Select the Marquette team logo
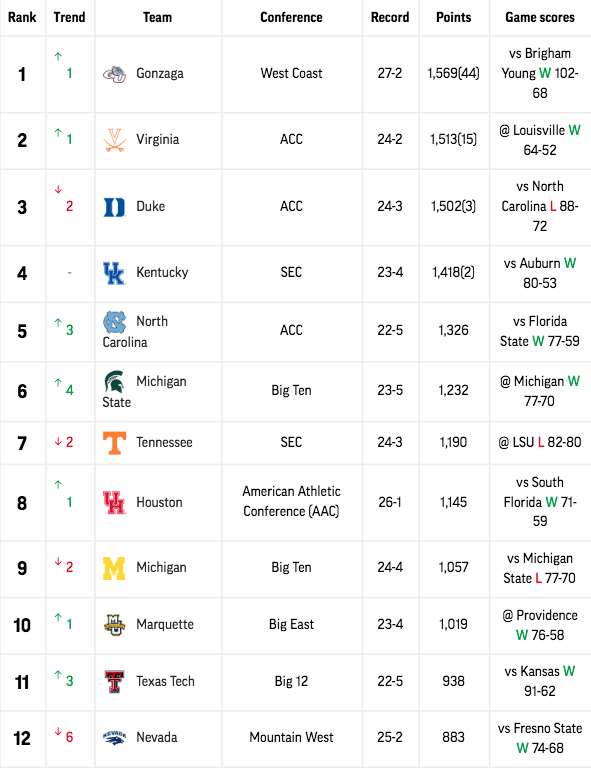 tap(114, 625)
